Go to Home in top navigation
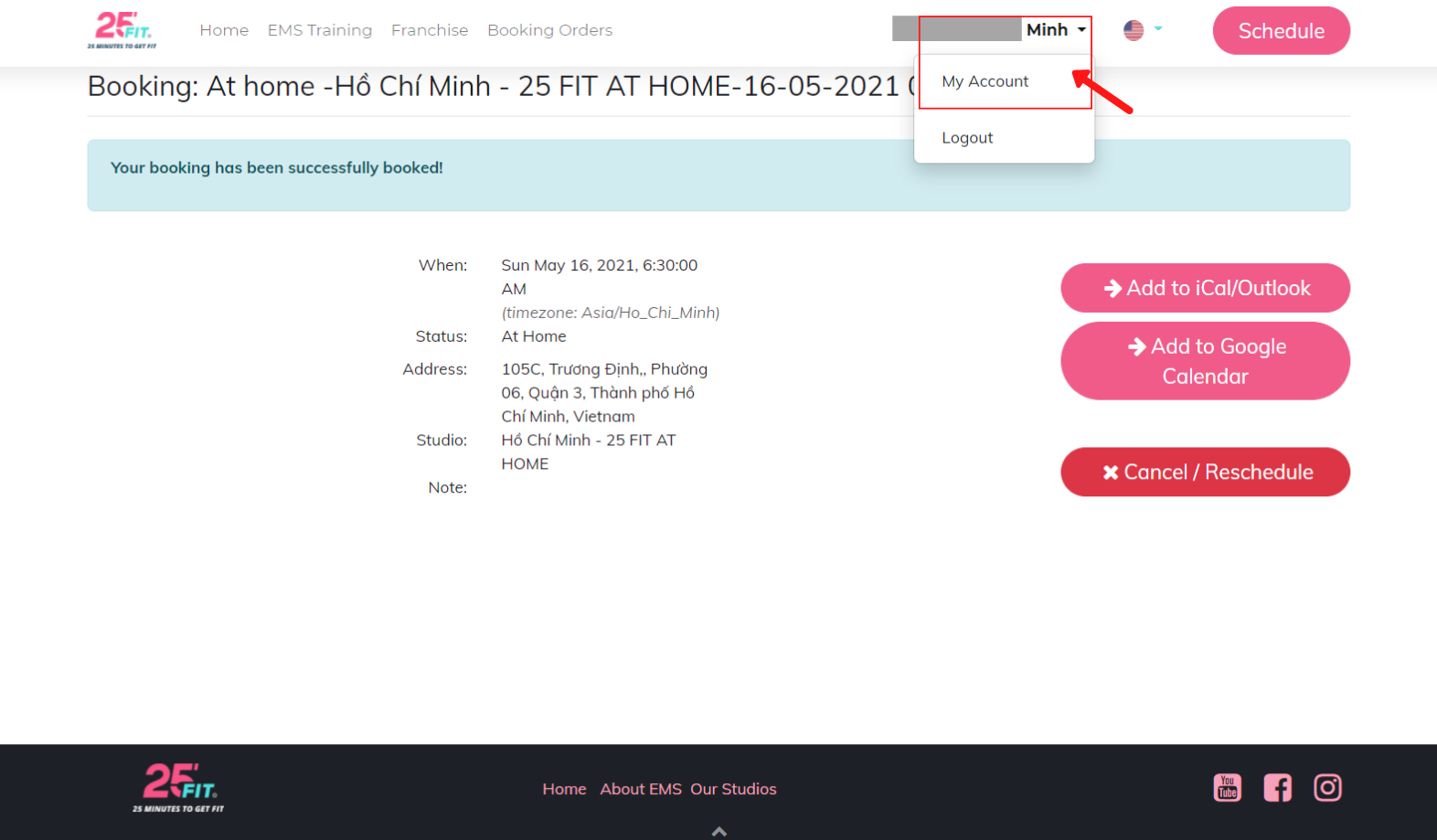This screenshot has height=840, width=1437. pyautogui.click(x=224, y=30)
